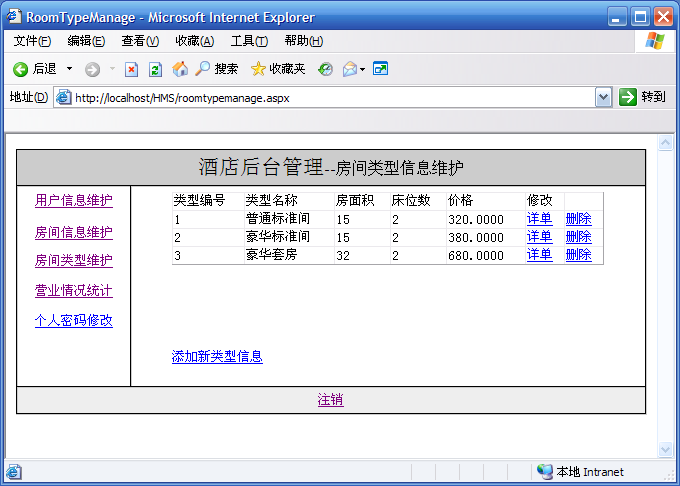
Task: Open the 文件(F) menu
Action: tap(32, 41)
